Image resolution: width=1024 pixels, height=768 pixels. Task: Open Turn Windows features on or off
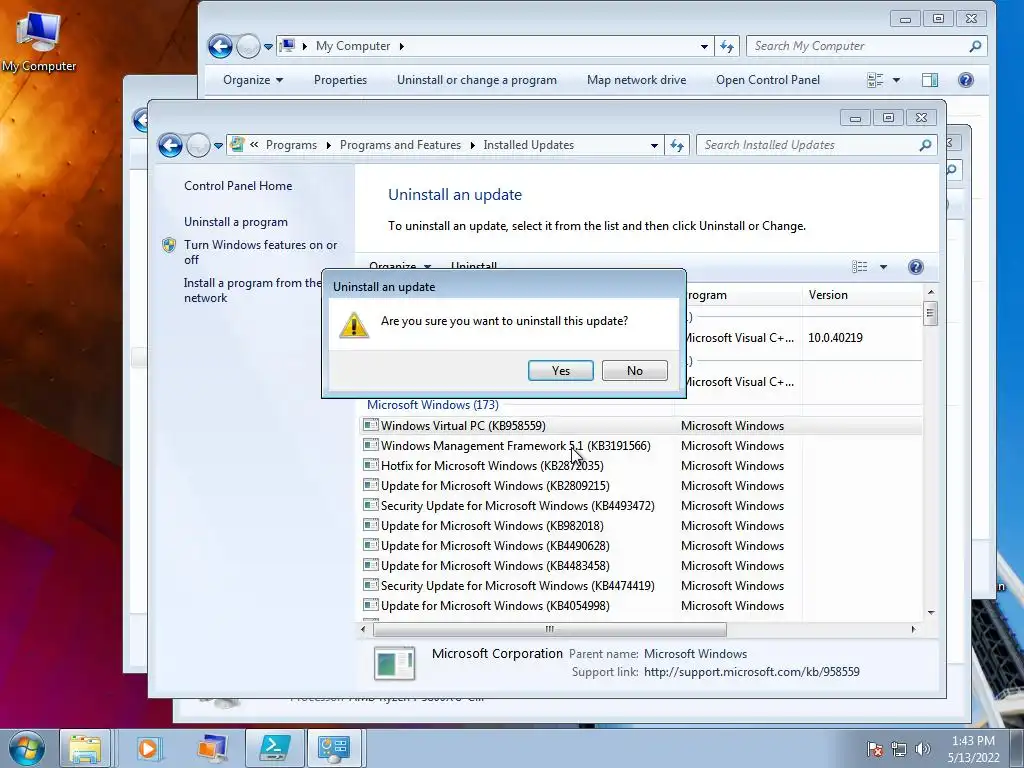click(x=261, y=252)
